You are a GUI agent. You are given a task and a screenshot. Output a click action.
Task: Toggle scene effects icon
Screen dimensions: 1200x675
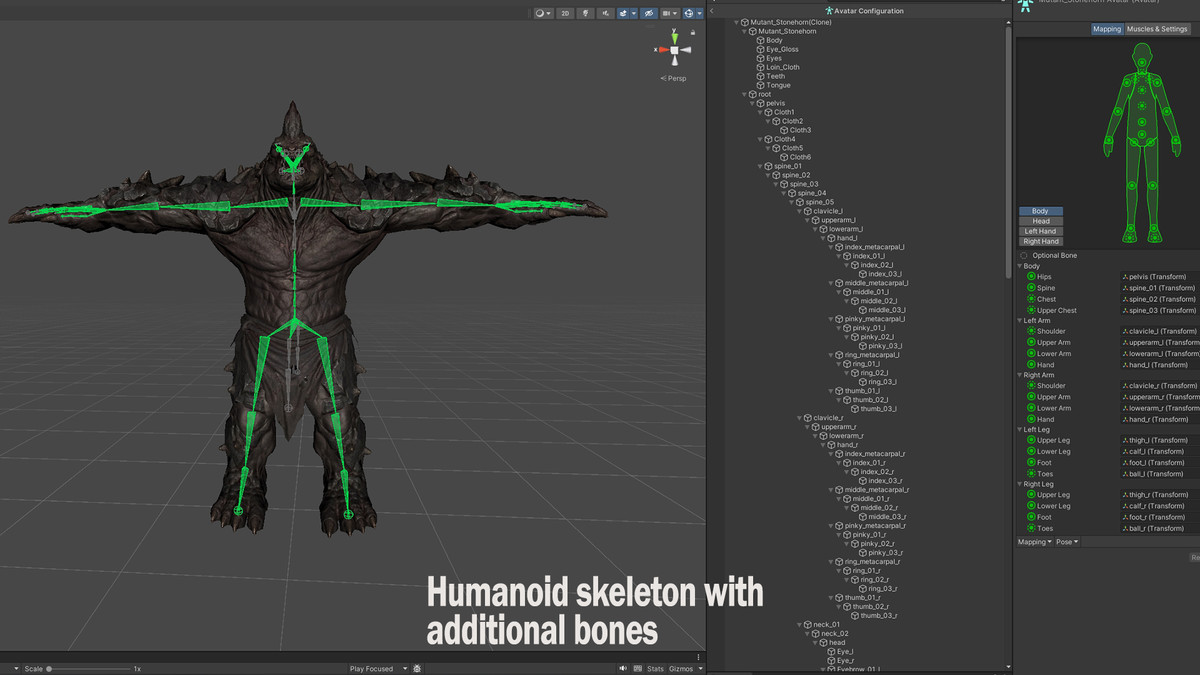[x=623, y=13]
